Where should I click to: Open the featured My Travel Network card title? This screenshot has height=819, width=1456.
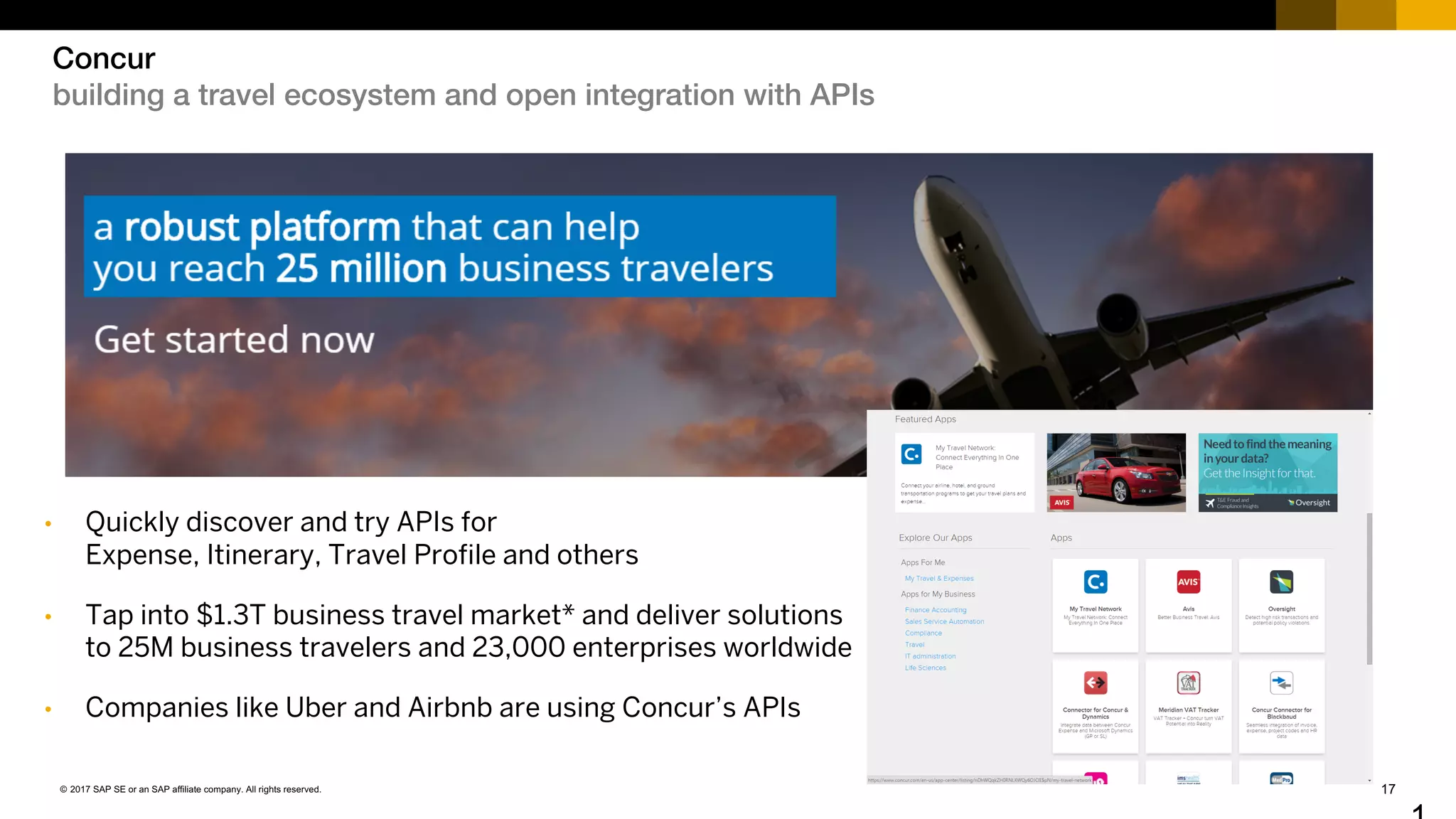pyautogui.click(x=977, y=457)
